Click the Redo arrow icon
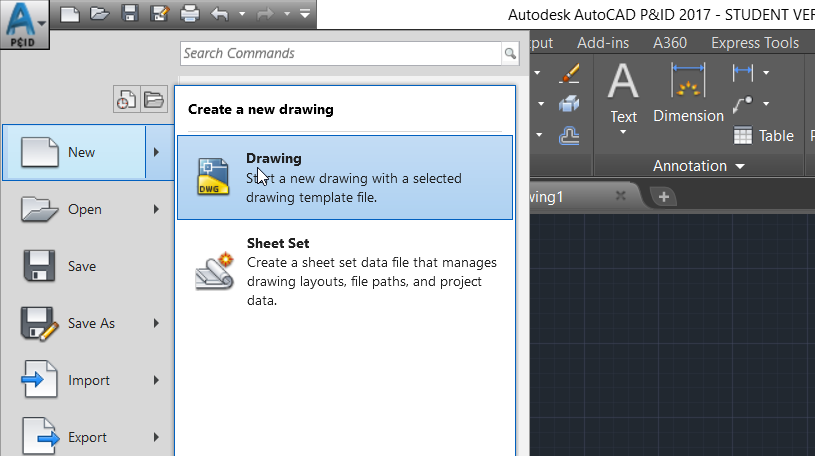The image size is (815, 456). (265, 14)
